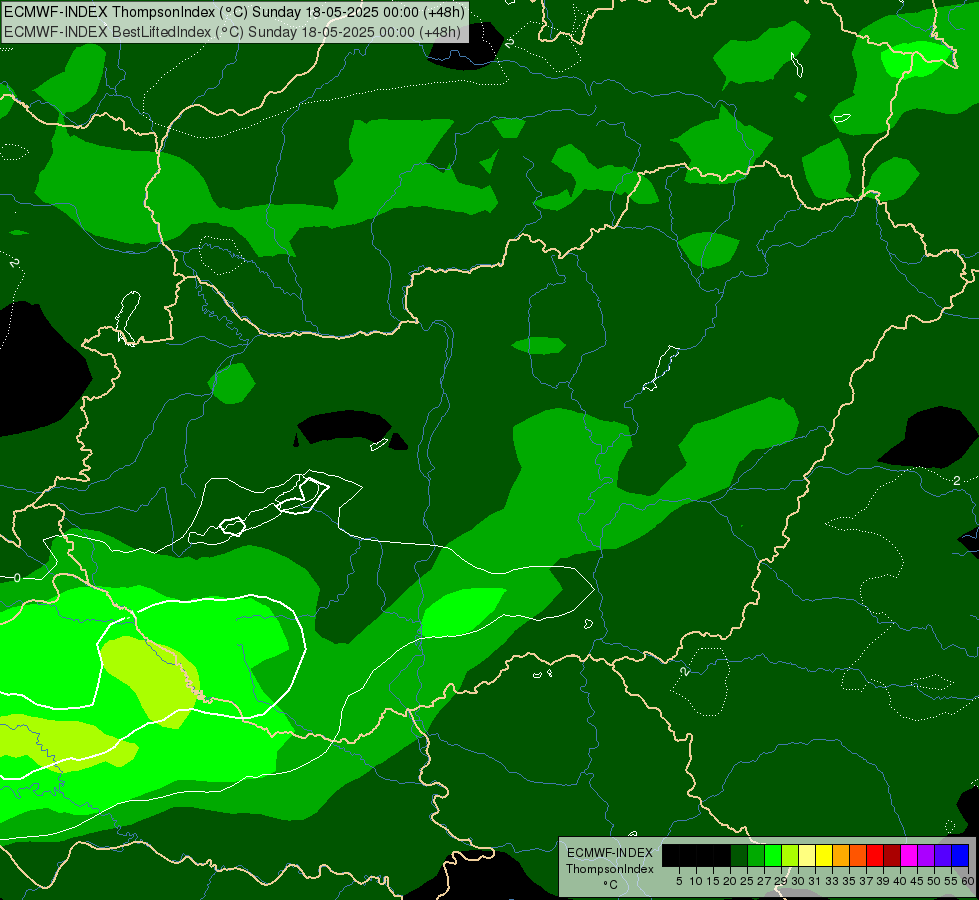Click the '0' contour label on map
The image size is (979, 900).
17,578
